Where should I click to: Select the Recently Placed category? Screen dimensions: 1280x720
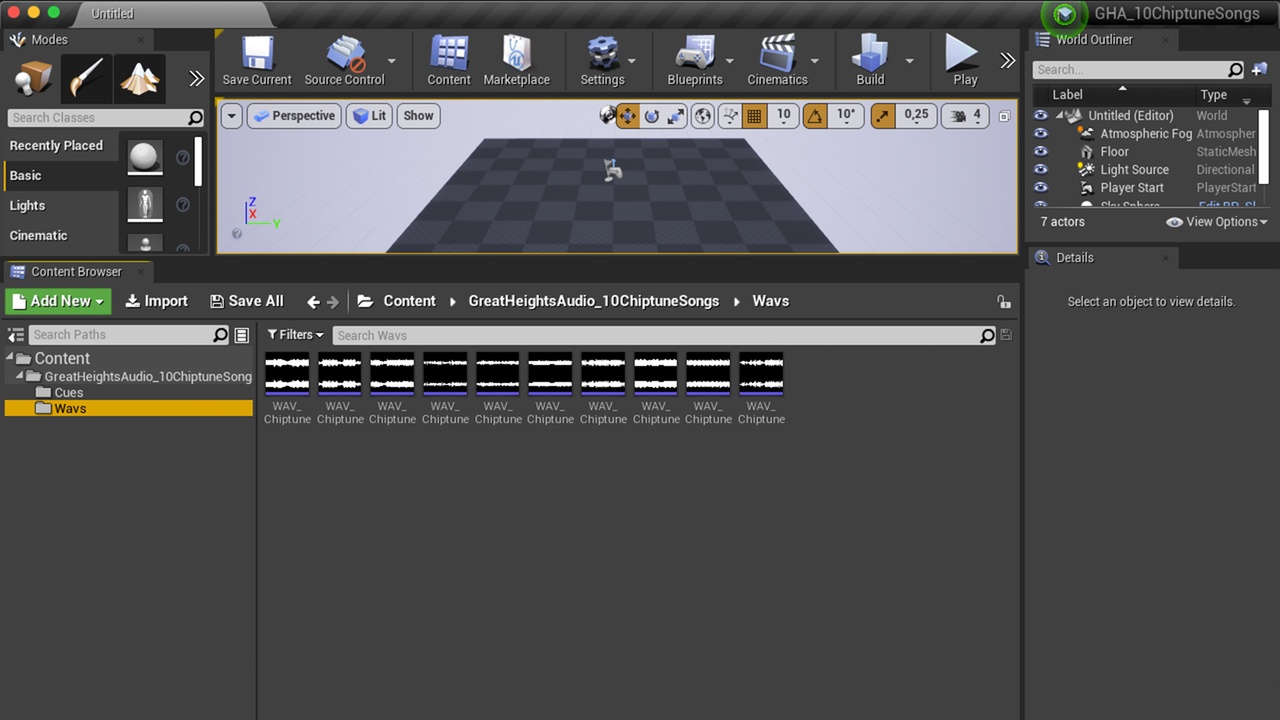(60, 146)
